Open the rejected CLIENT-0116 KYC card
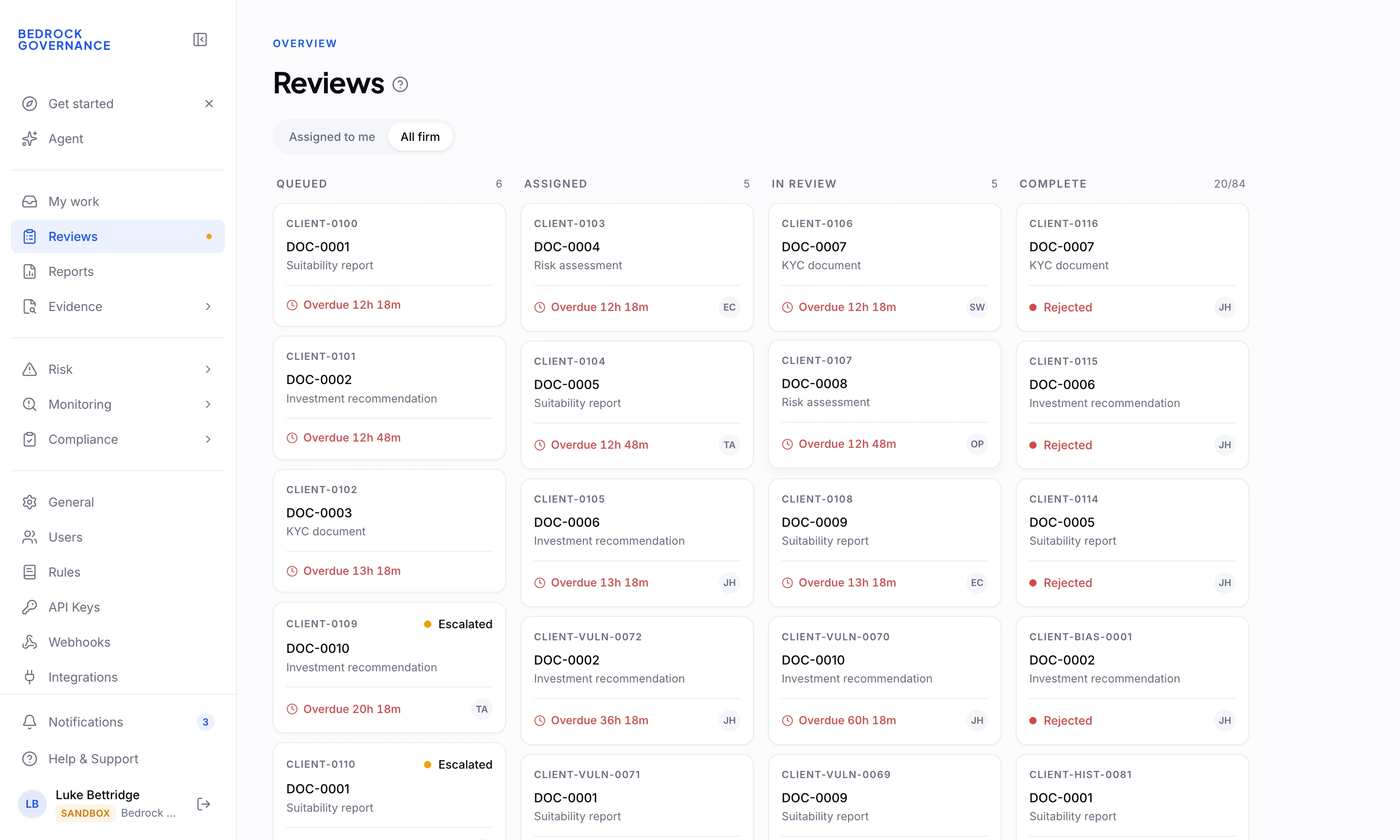This screenshot has height=840, width=1400. coord(1132,267)
